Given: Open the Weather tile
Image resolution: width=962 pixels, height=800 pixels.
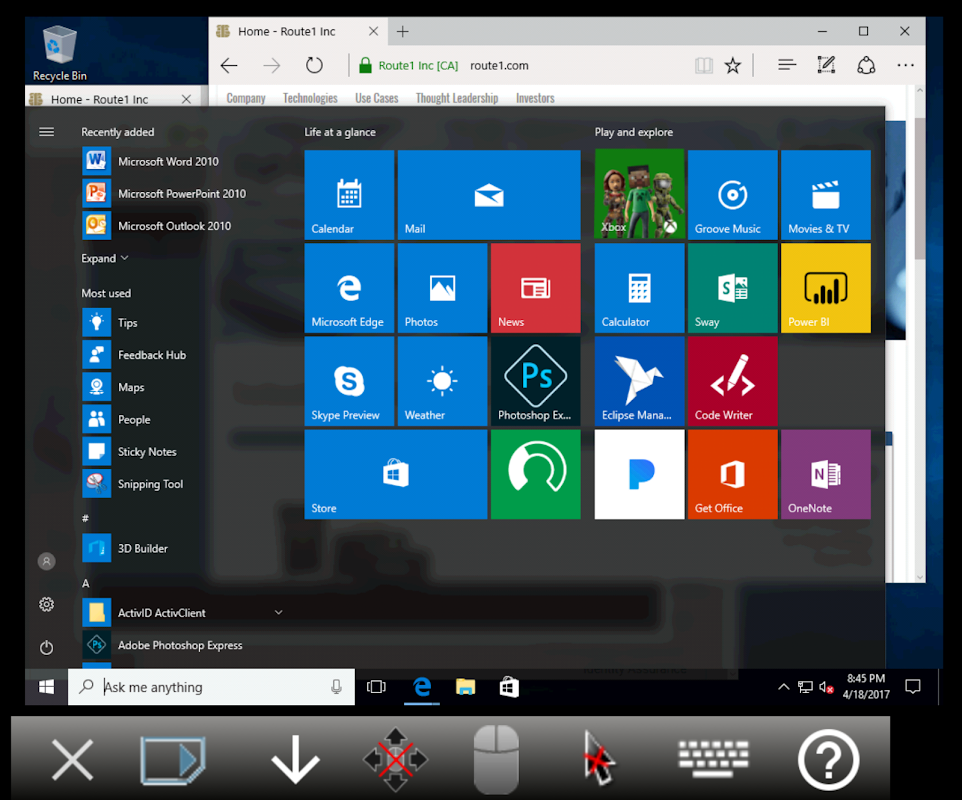Looking at the screenshot, I should (442, 381).
